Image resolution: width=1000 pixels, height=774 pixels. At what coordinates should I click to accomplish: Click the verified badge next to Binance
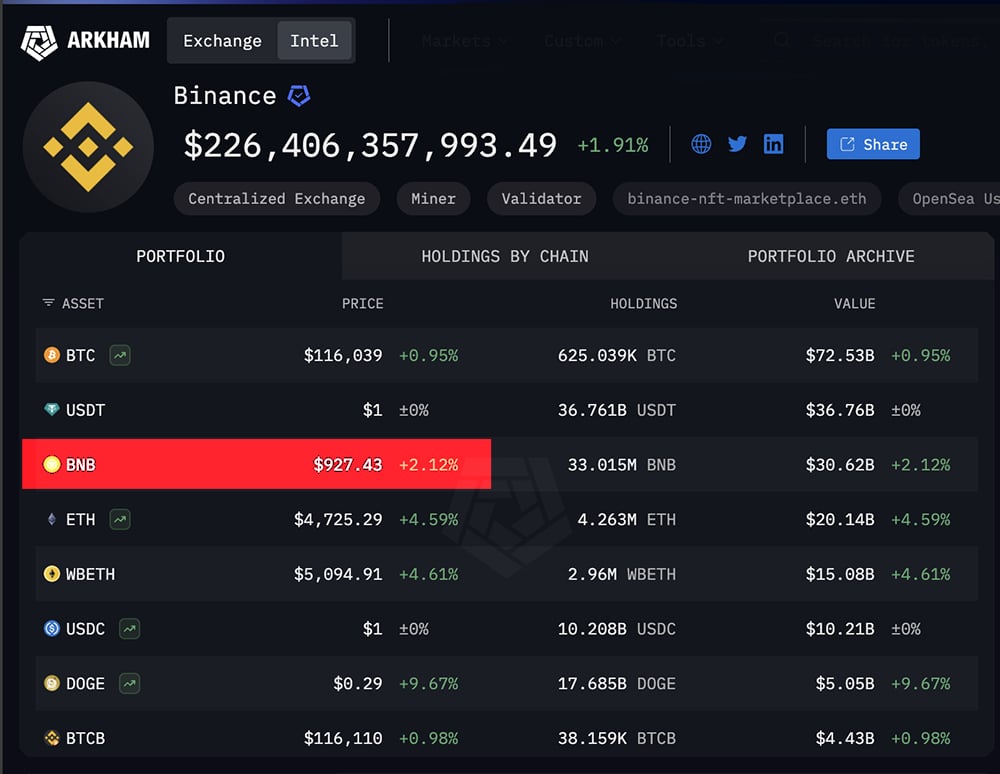[x=299, y=96]
